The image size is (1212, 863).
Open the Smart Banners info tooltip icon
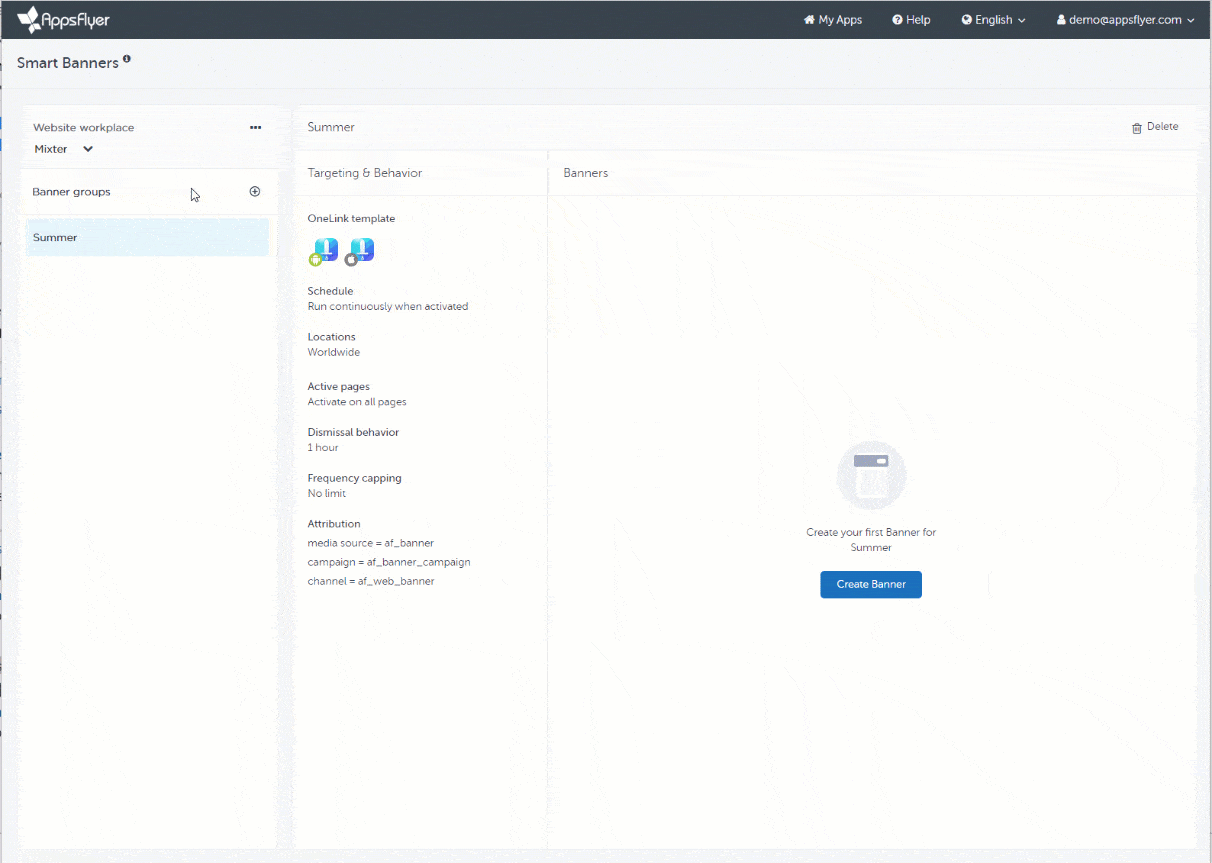click(x=127, y=60)
